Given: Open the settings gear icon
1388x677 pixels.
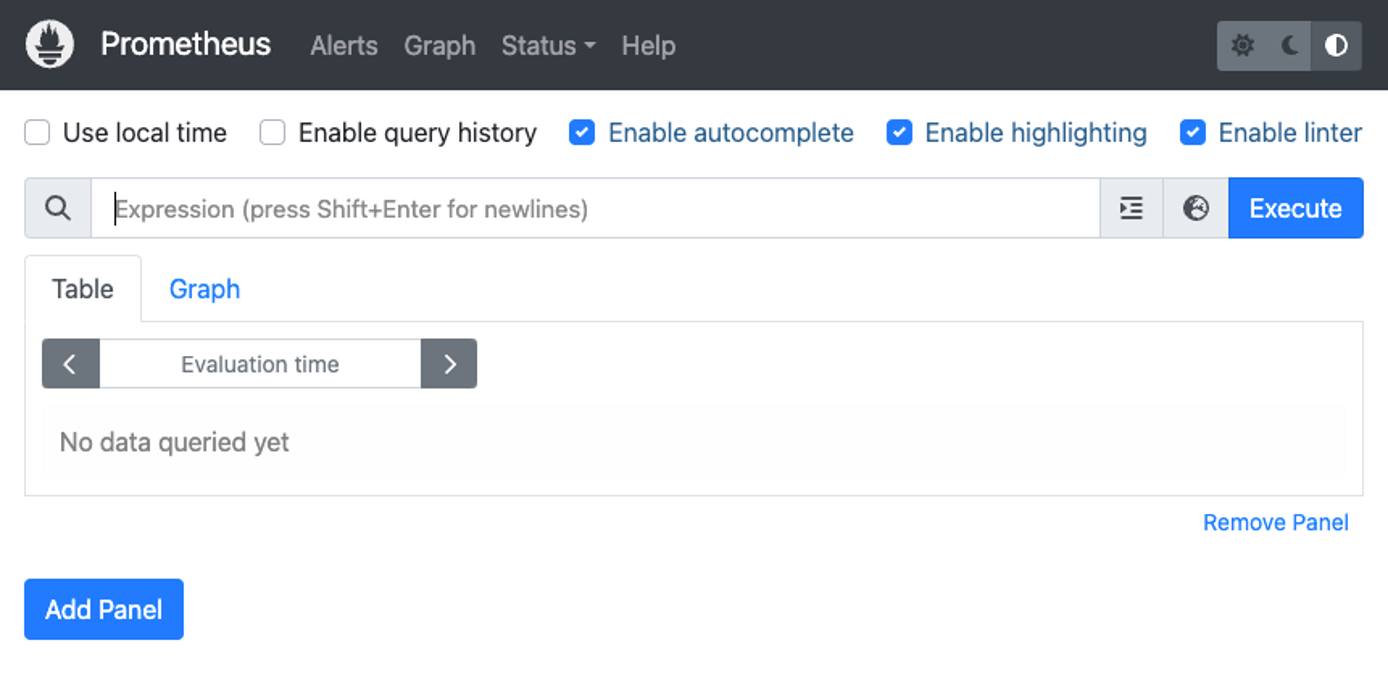Looking at the screenshot, I should coord(1243,45).
